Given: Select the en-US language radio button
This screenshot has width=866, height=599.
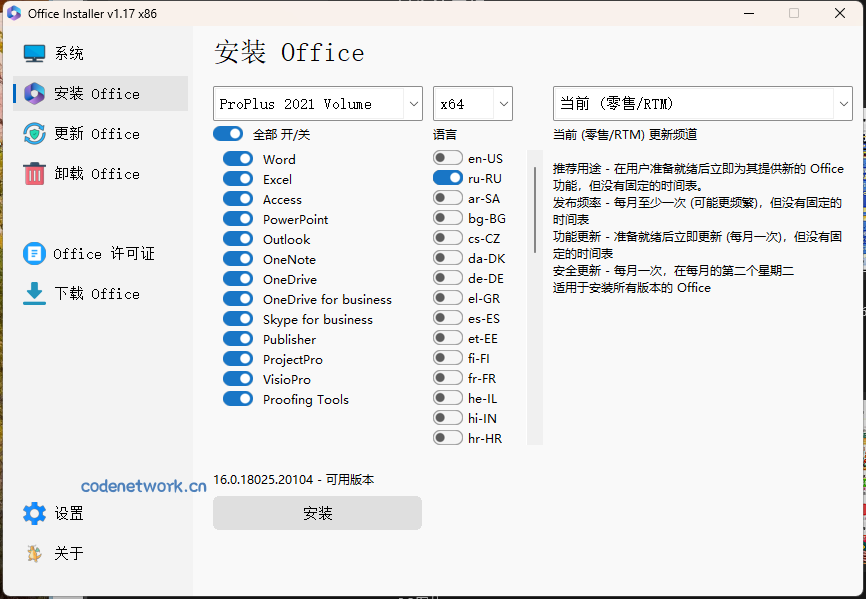Looking at the screenshot, I should [446, 157].
